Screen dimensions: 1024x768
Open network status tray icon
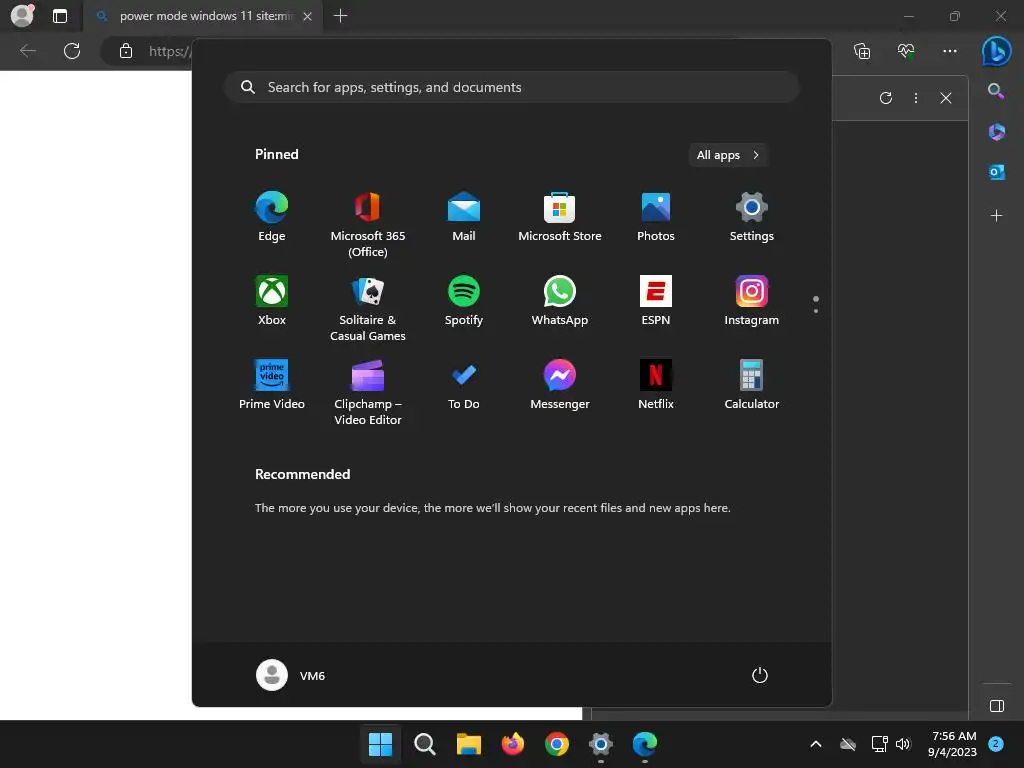879,744
